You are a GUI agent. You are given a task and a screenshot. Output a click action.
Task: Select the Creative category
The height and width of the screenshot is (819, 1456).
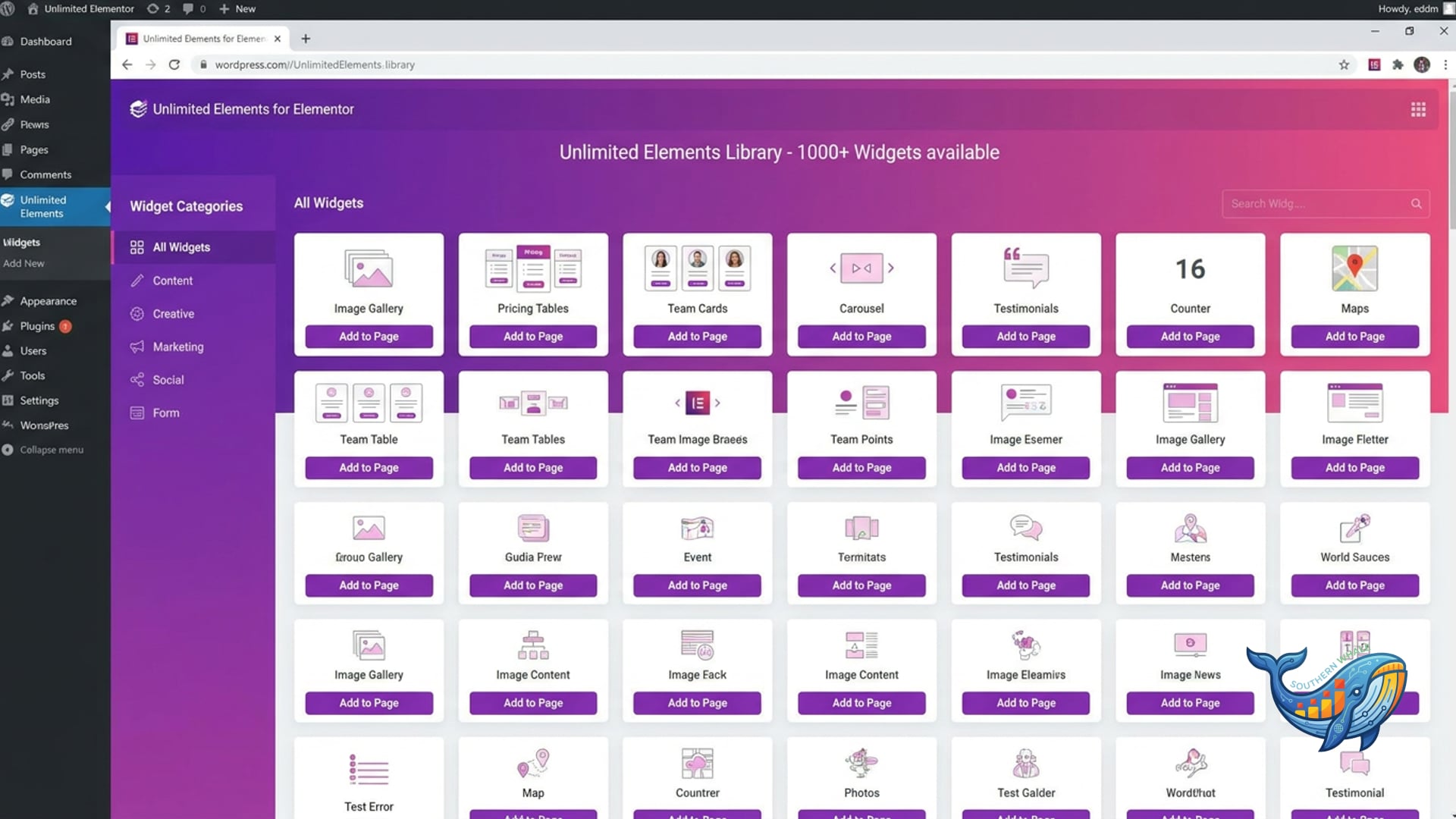[x=193, y=314]
